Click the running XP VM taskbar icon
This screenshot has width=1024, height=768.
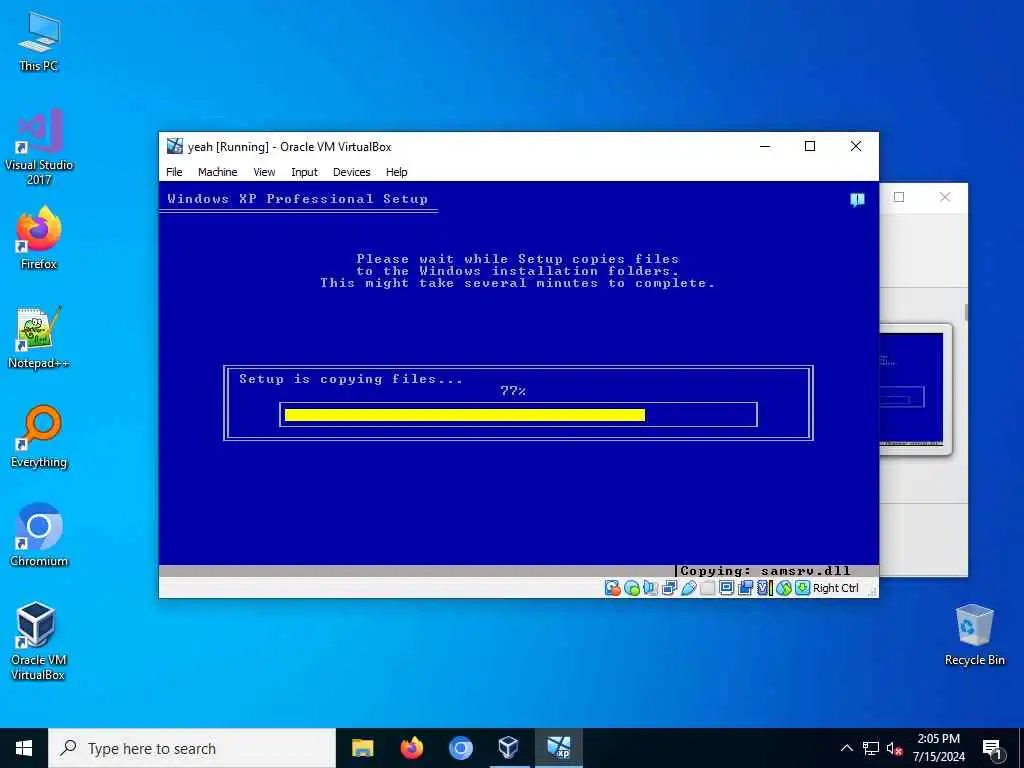click(x=558, y=748)
